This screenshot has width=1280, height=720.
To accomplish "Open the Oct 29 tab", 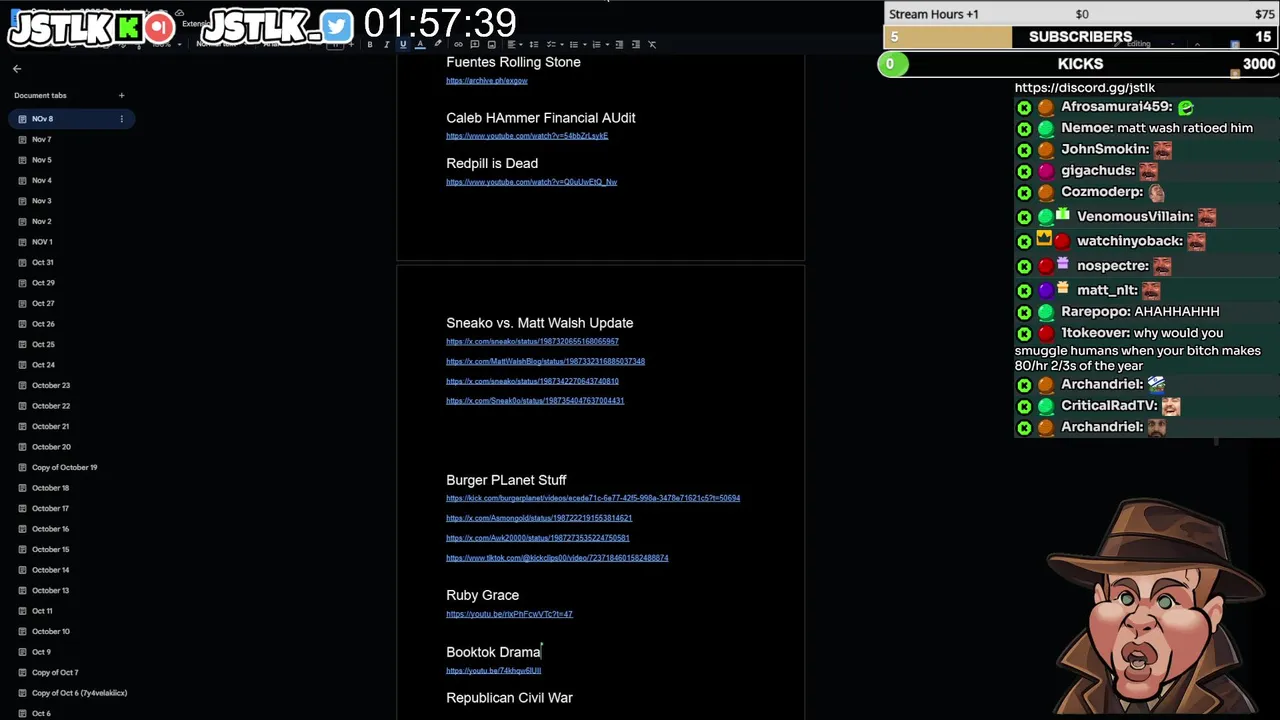I will pyautogui.click(x=43, y=283).
